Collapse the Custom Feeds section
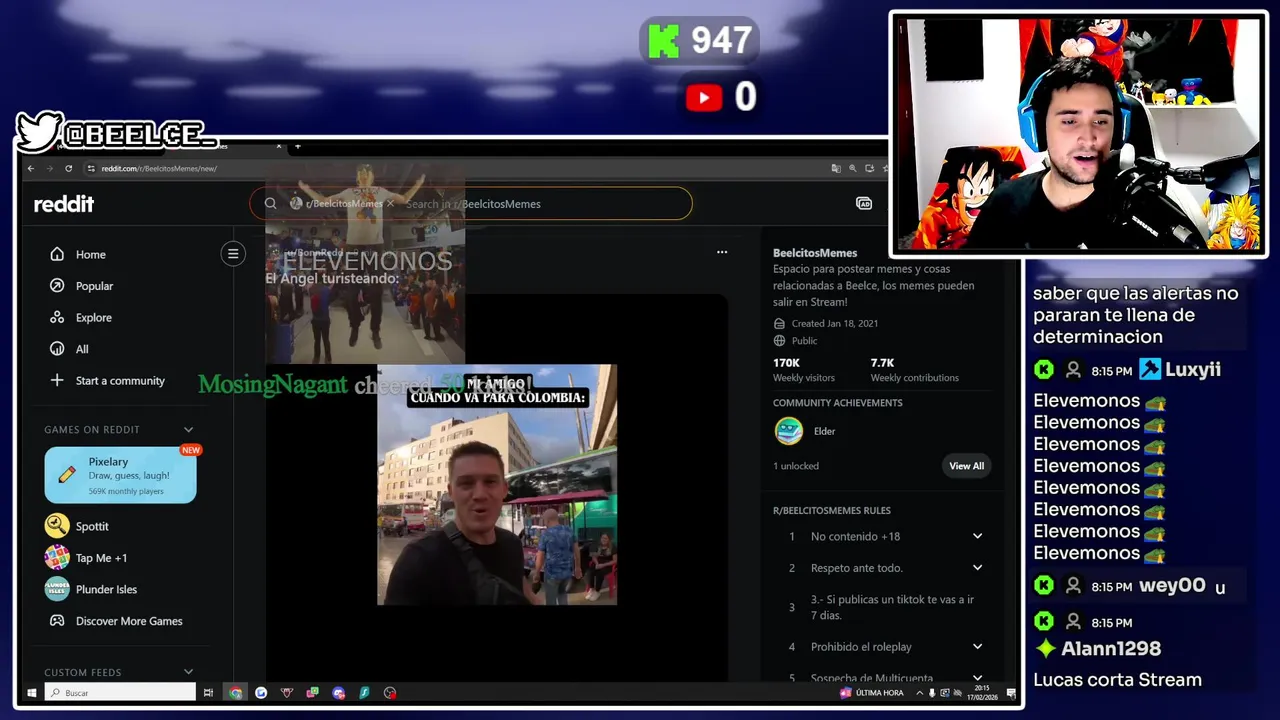The image size is (1280, 720). 188,673
